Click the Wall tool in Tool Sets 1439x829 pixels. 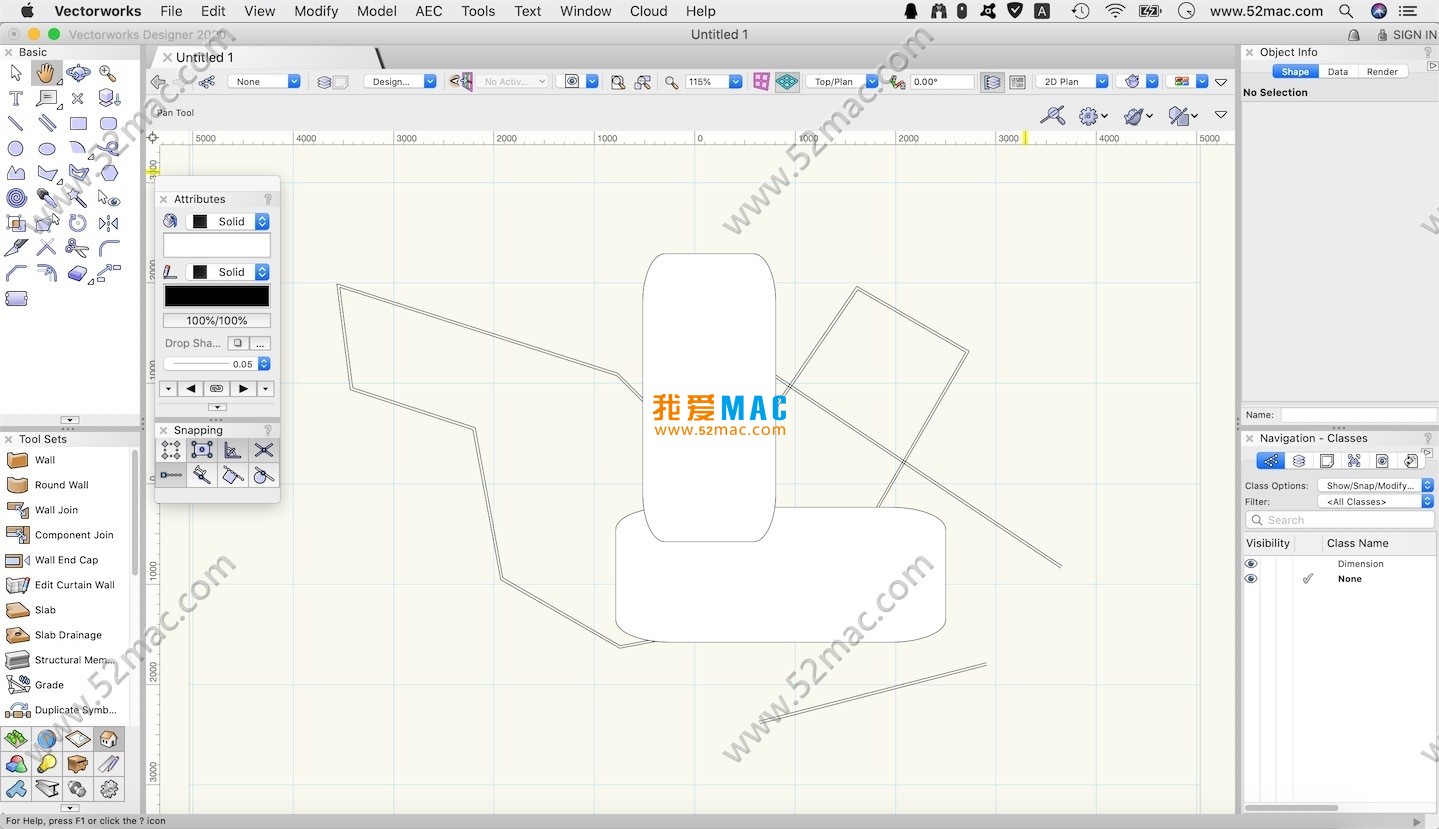[45, 460]
